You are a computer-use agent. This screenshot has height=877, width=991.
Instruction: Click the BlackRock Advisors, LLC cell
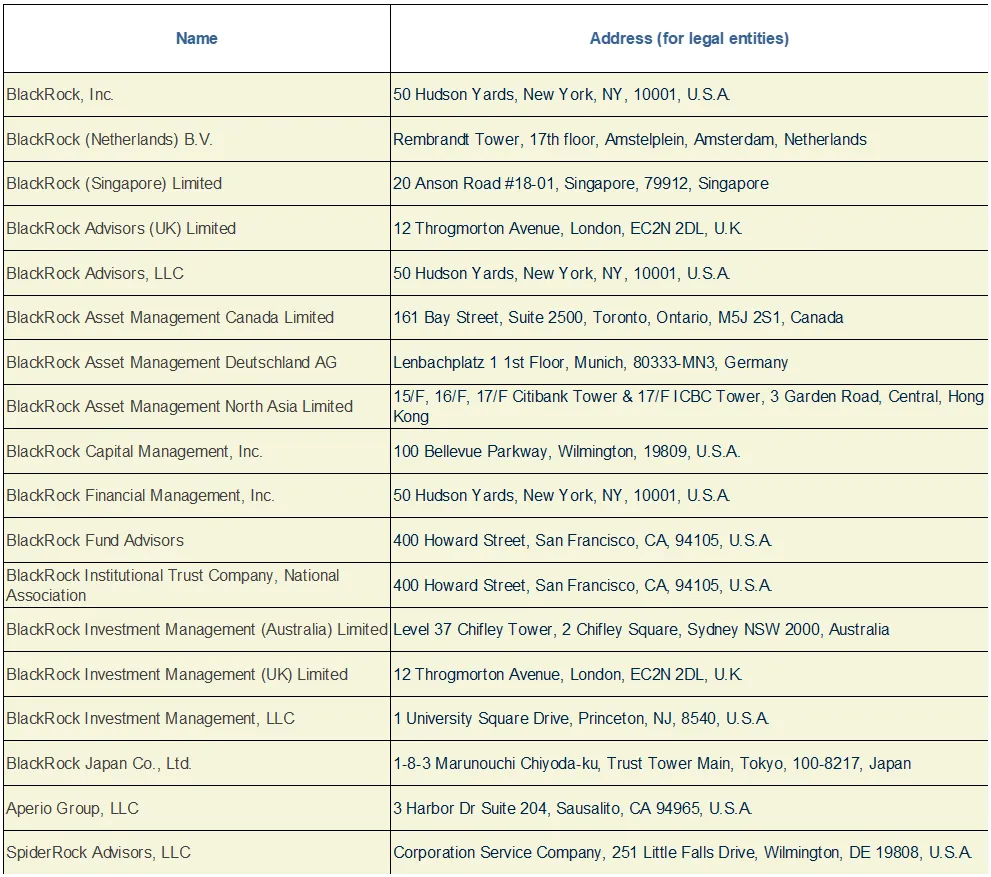pyautogui.click(x=197, y=273)
